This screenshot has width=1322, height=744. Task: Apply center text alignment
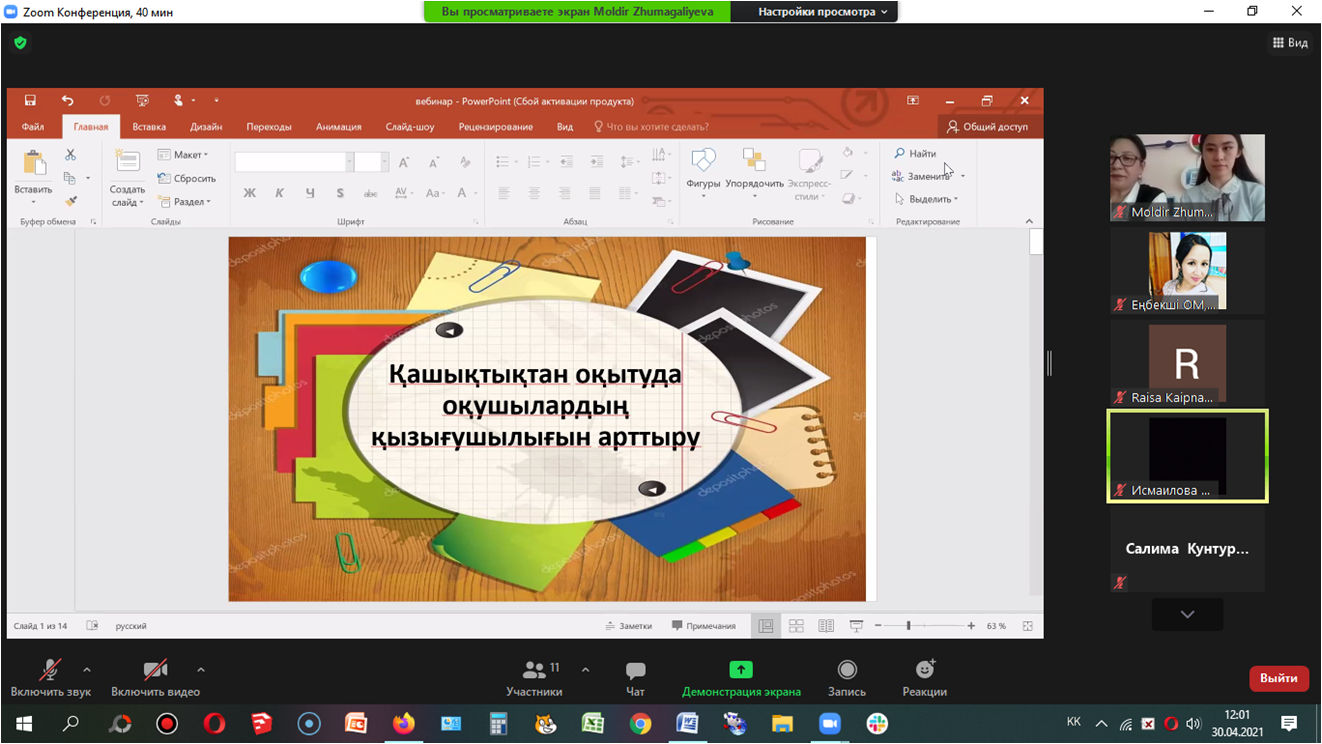tap(535, 192)
